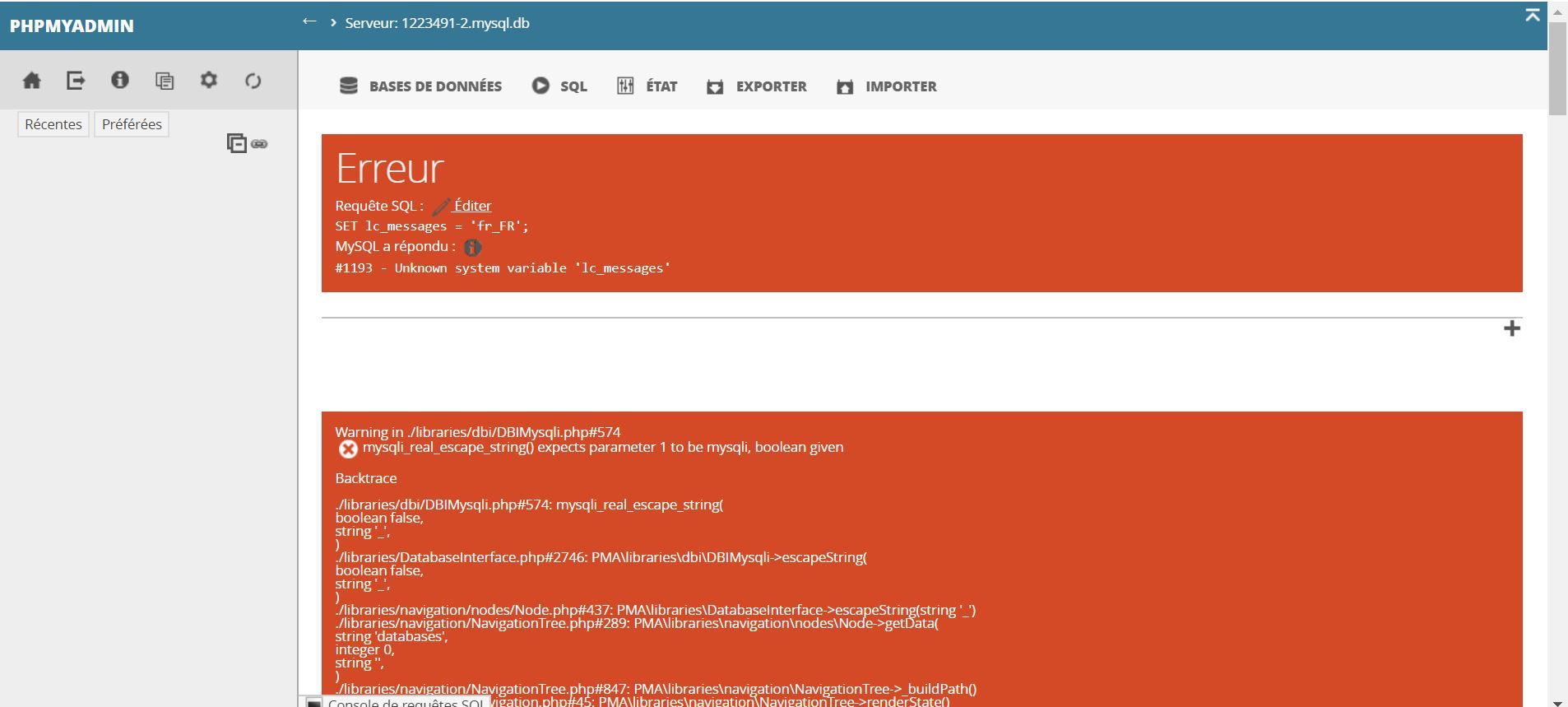Viewport: 1568px width, 707px height.
Task: Click the log out icon
Action: (x=76, y=81)
